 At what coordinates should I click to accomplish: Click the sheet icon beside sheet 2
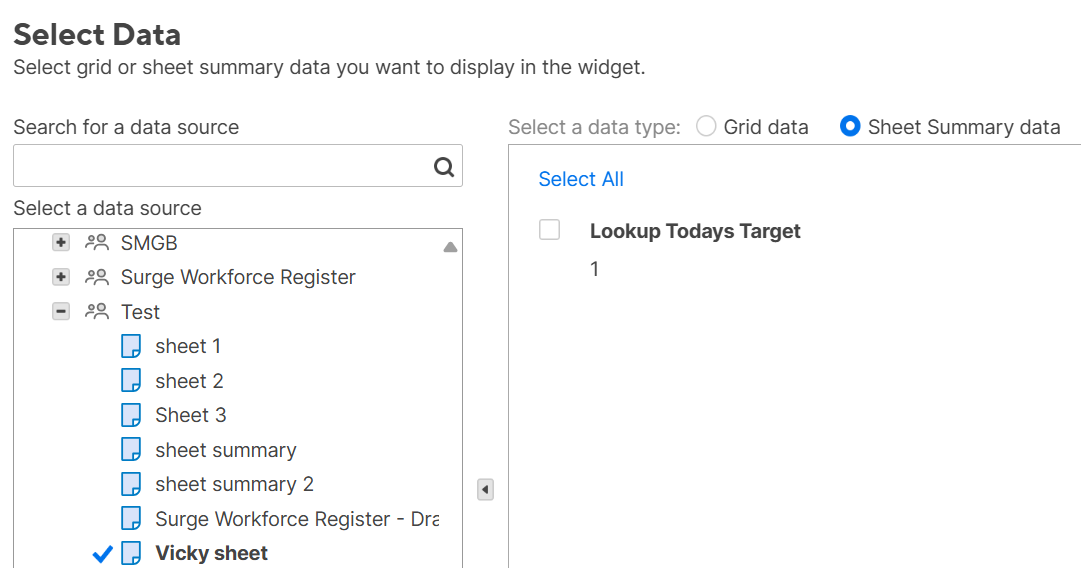131,381
